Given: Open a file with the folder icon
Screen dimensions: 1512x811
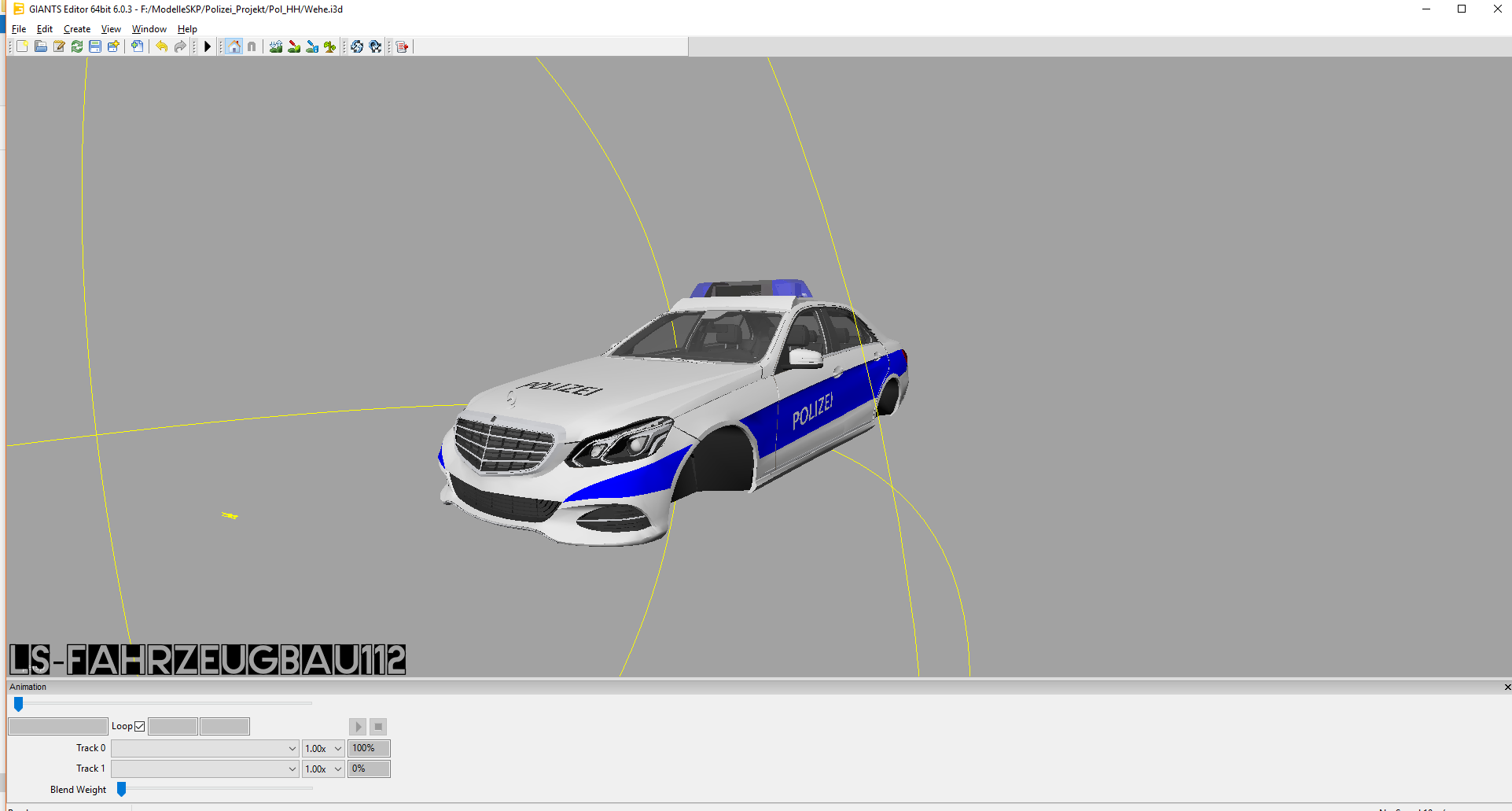Looking at the screenshot, I should (41, 46).
